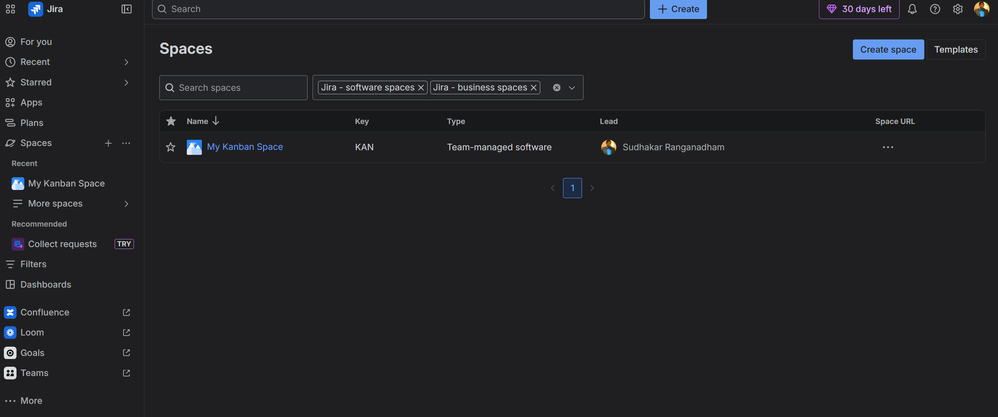Click the Jira logo
This screenshot has height=417, width=998.
click(x=36, y=9)
